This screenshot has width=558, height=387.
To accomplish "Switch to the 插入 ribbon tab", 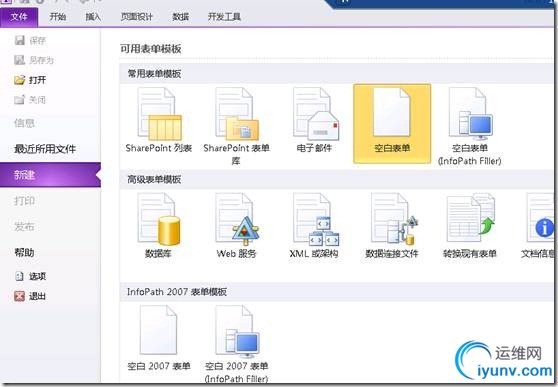I will (x=93, y=16).
